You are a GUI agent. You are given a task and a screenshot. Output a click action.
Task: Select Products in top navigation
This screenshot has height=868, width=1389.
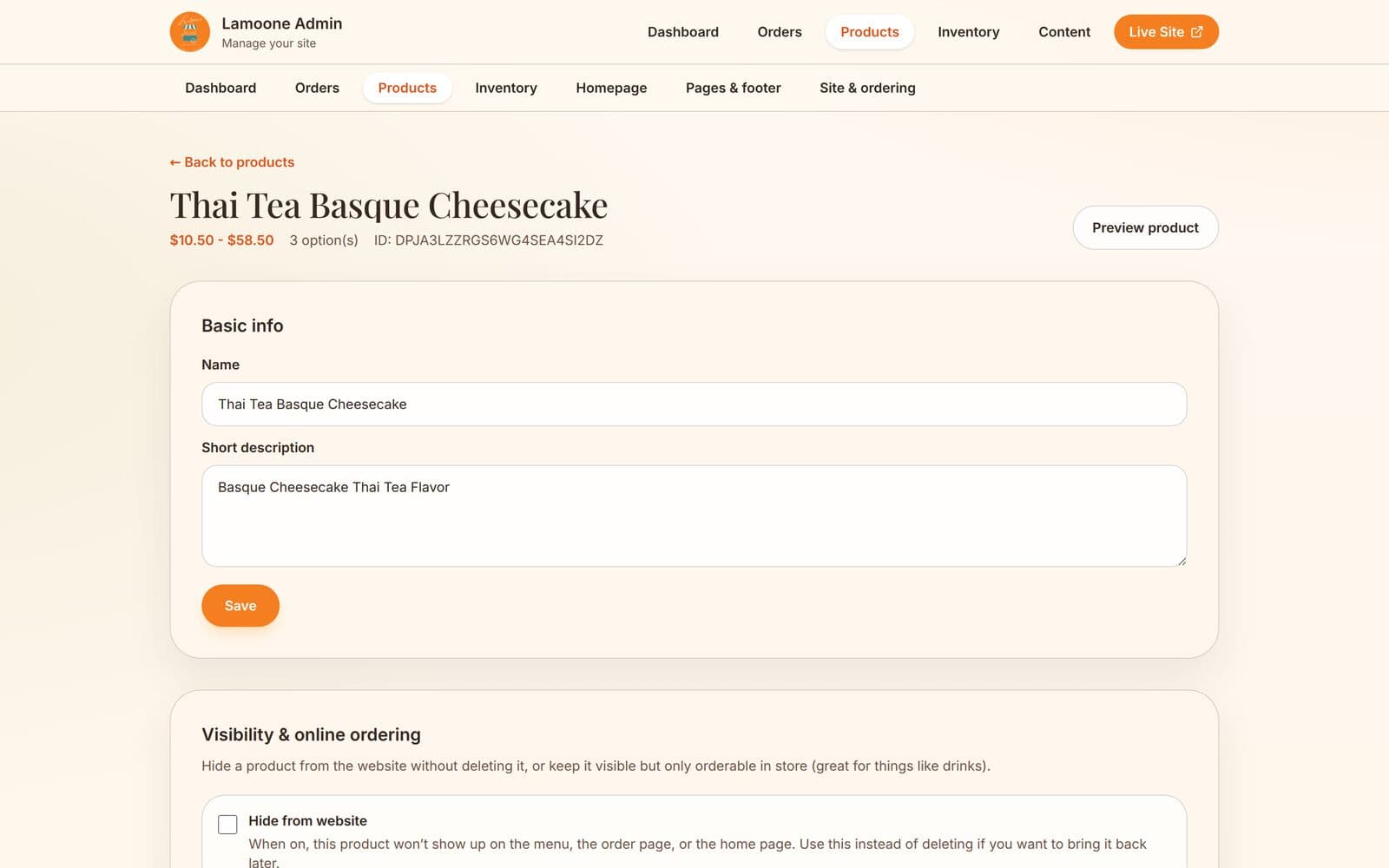point(869,32)
